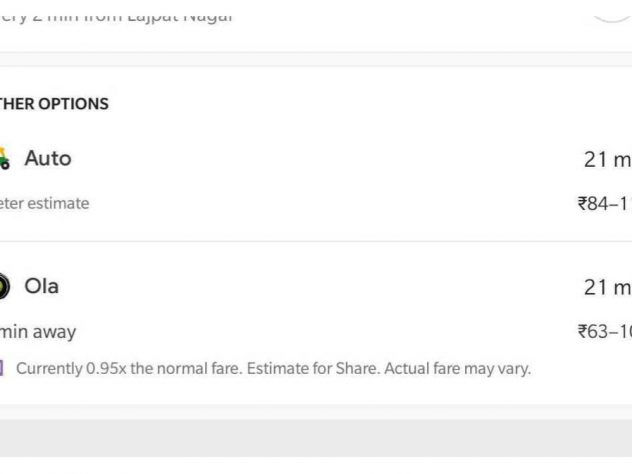632x474 pixels.
Task: Tap the partially visible circular button at top right
Action: [612, 10]
